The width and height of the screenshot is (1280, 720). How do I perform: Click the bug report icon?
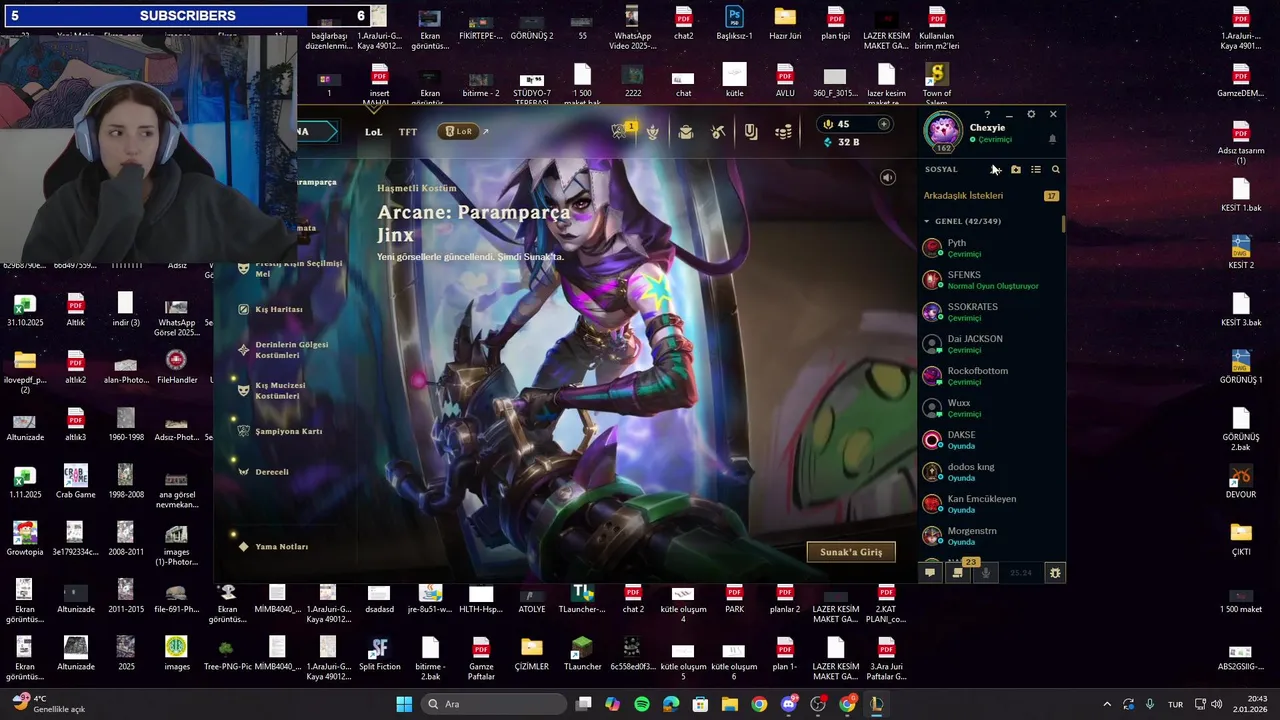1054,573
